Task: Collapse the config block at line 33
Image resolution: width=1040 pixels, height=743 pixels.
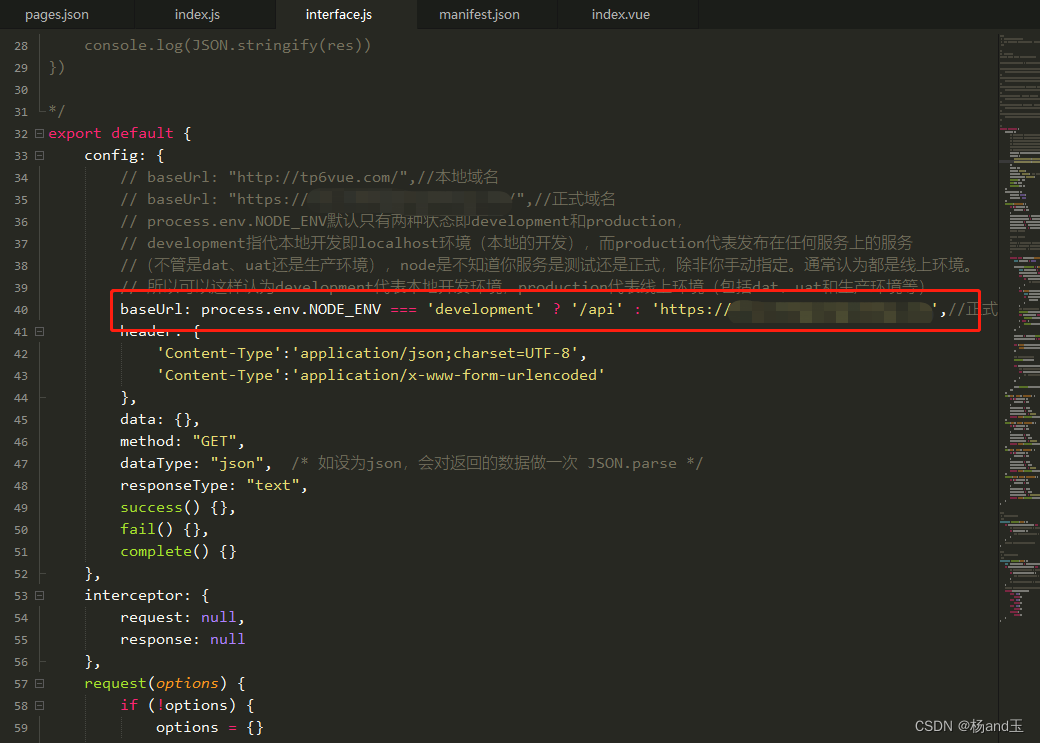Action: point(39,155)
